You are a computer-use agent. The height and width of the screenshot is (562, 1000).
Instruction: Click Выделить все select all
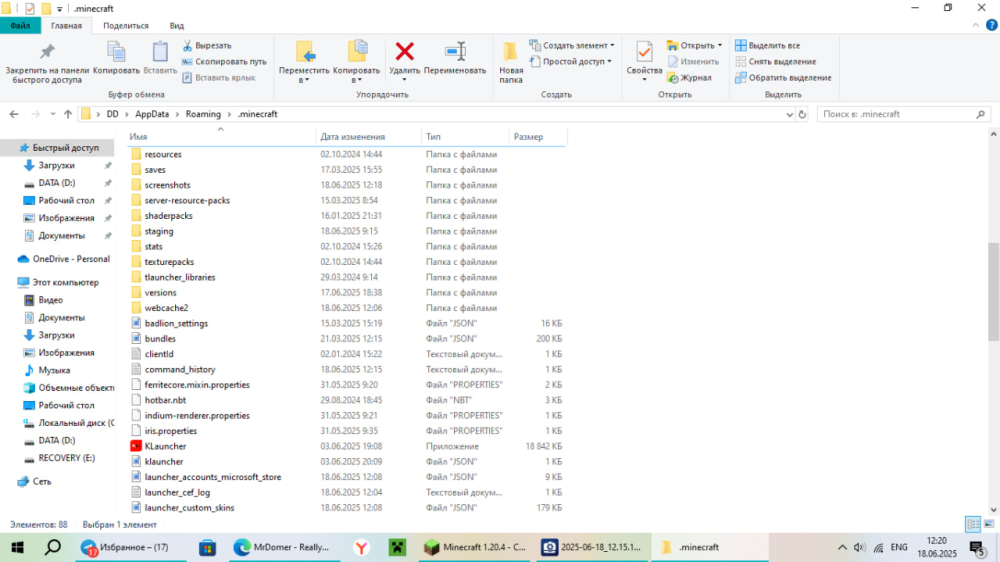(x=767, y=46)
